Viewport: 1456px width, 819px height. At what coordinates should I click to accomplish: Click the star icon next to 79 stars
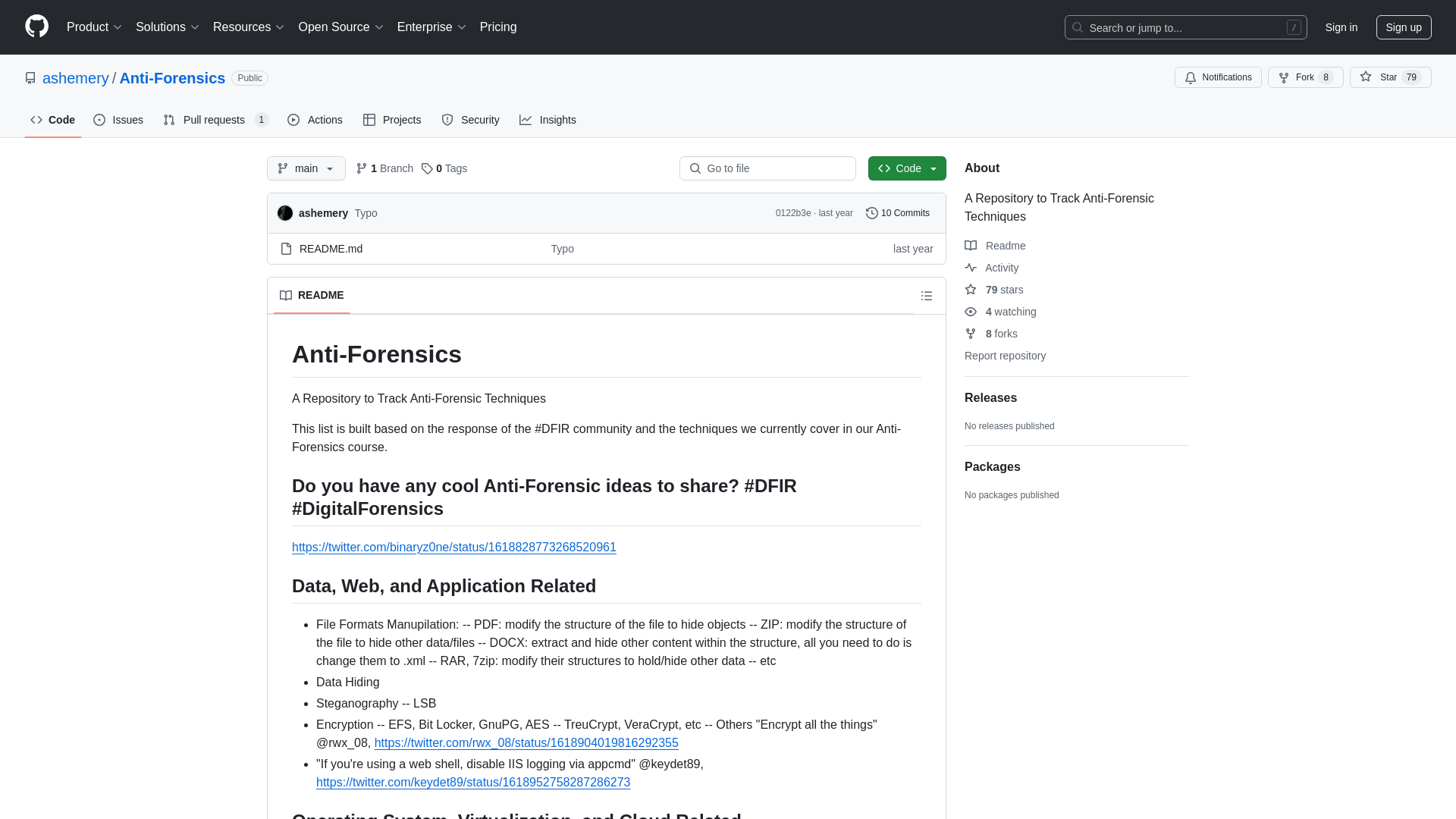point(971,290)
